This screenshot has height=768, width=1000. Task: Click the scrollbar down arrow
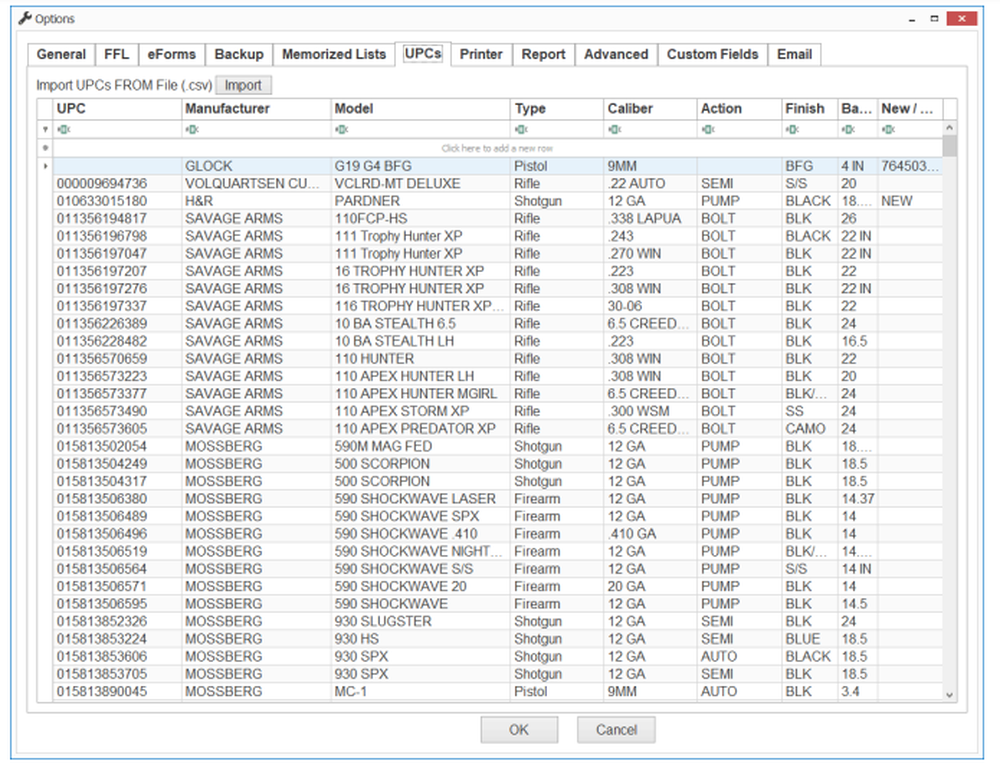point(950,695)
